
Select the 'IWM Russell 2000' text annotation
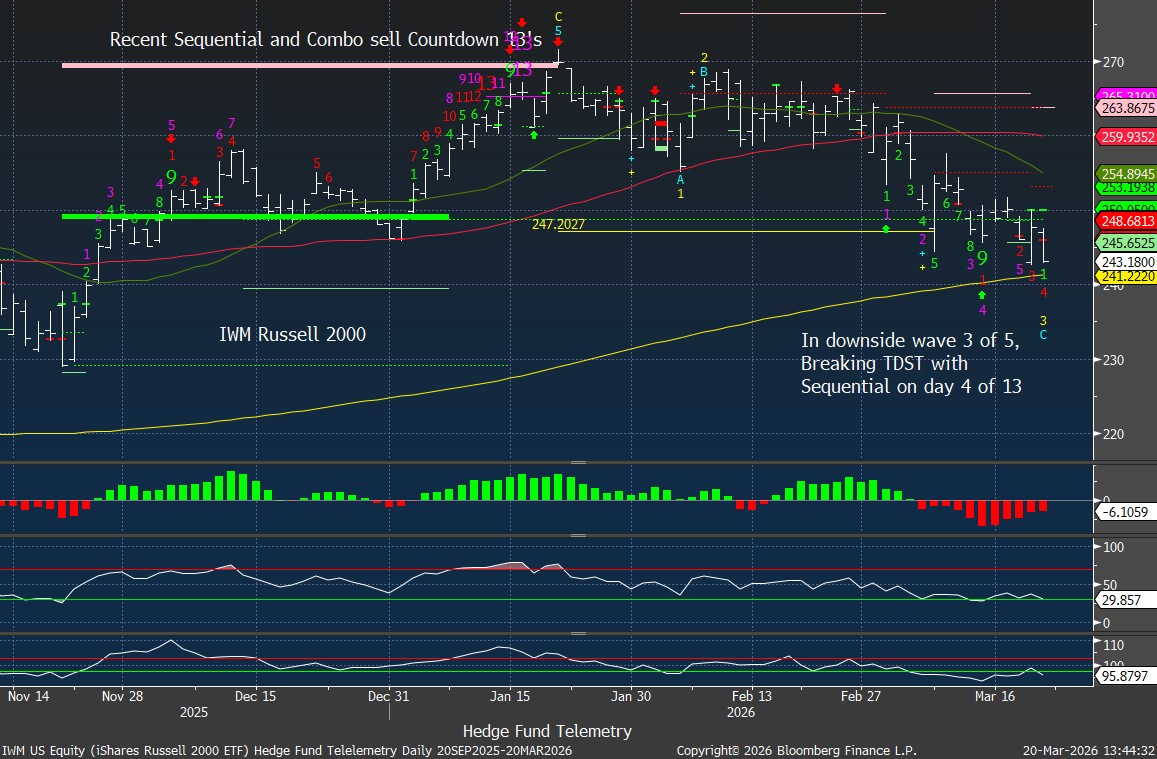[x=292, y=334]
